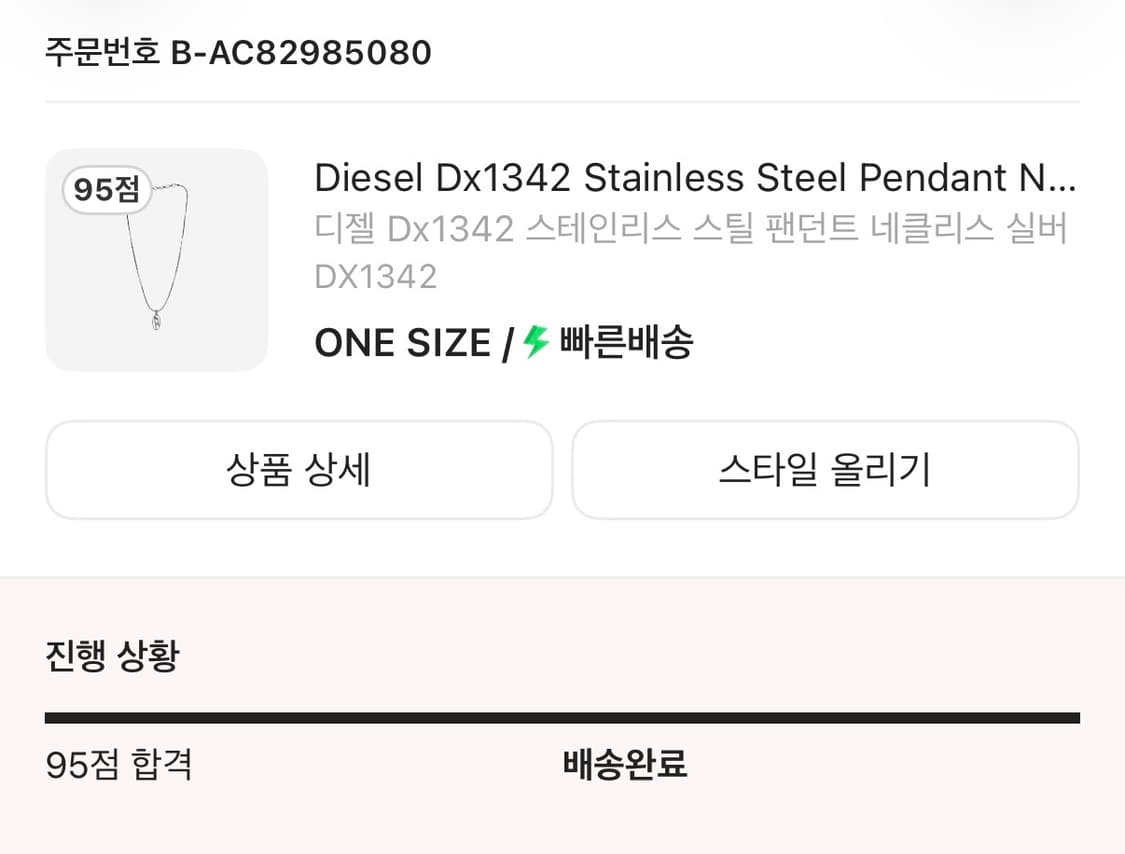
Task: Tap 스타일 올리기 to upload a style
Action: [825, 470]
